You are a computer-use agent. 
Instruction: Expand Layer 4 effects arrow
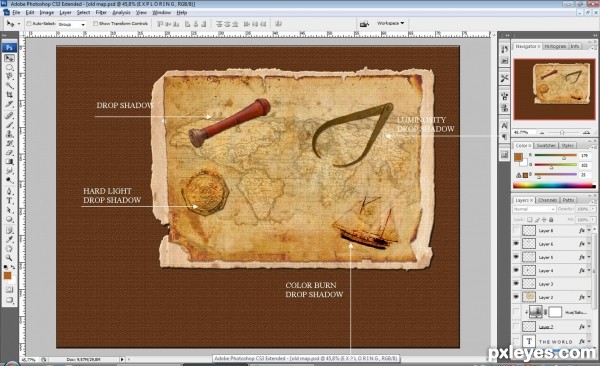point(589,270)
